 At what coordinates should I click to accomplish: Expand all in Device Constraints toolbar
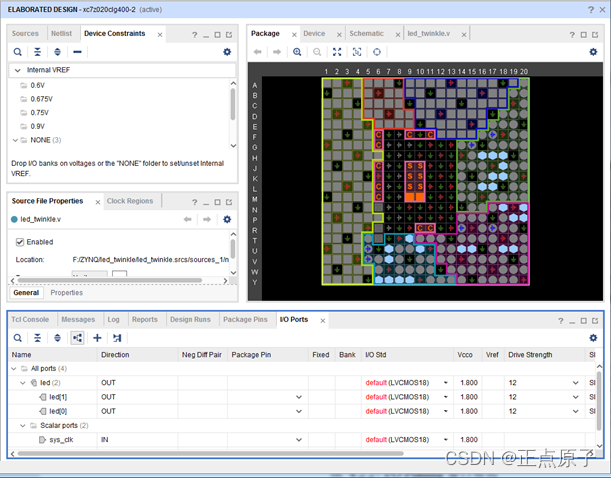(x=57, y=52)
